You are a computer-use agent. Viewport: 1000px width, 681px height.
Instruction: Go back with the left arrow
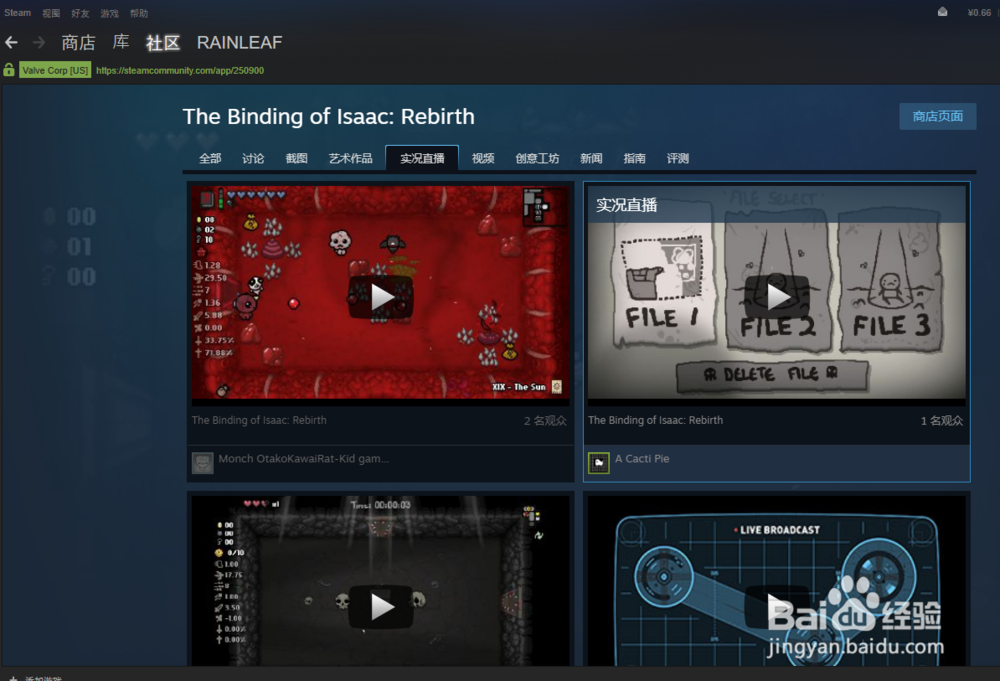pyautogui.click(x=11, y=43)
